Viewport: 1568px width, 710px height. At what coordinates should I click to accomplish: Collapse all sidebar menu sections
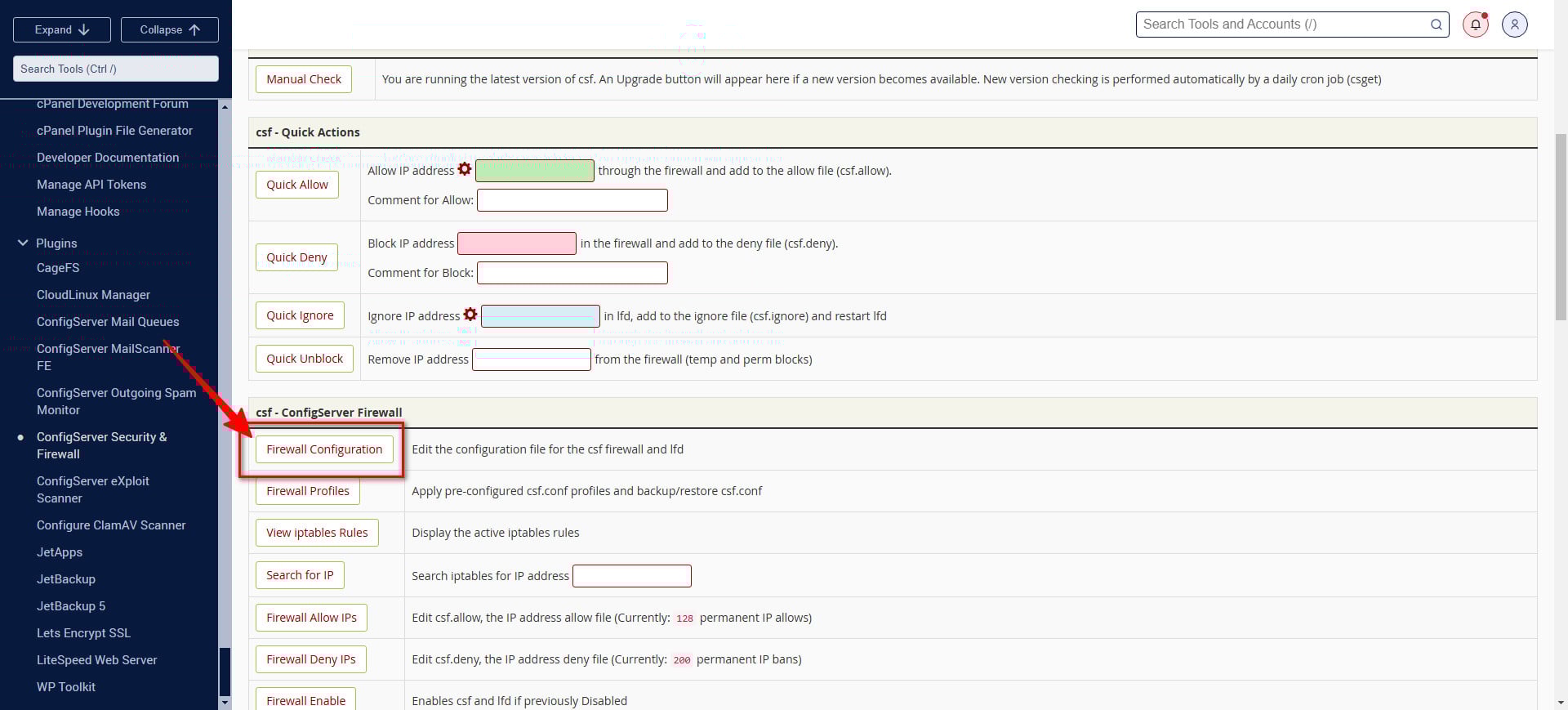170,29
